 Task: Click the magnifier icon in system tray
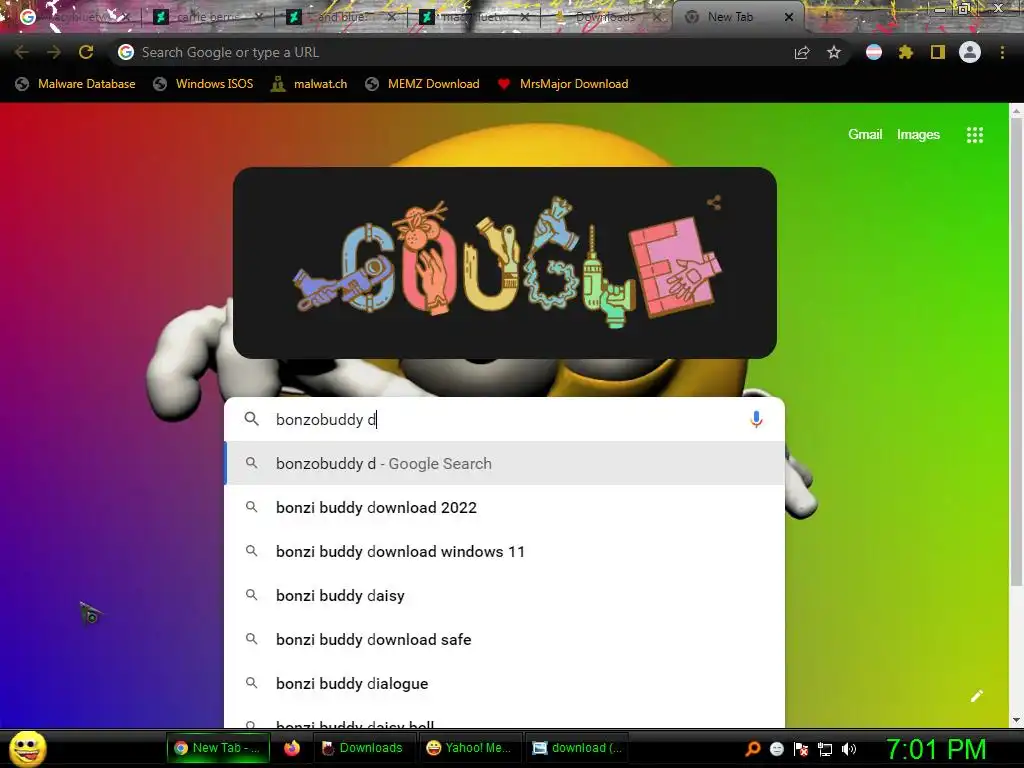[753, 748]
